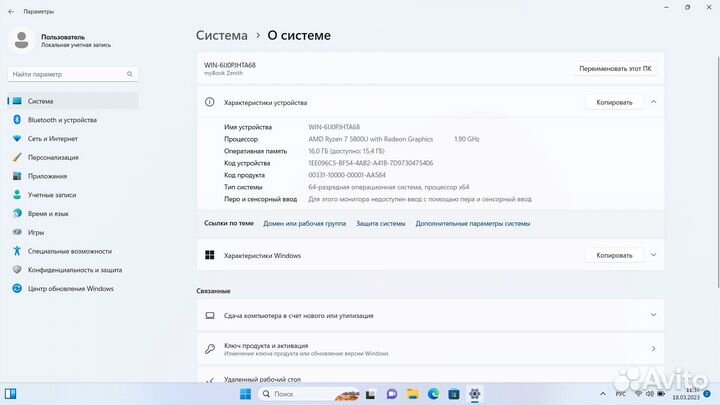Open Task View on the taskbar
This screenshot has height=405, width=720.
pos(370,394)
